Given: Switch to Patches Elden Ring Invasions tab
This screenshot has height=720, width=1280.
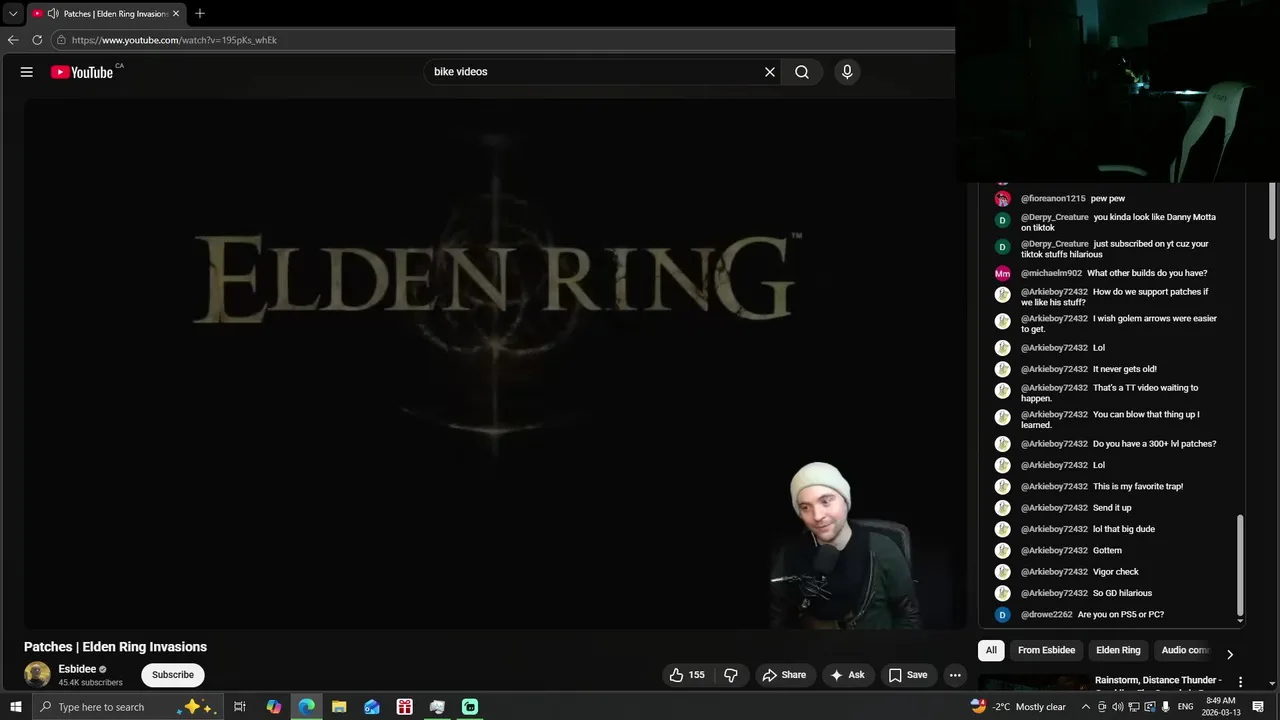Looking at the screenshot, I should click(107, 14).
